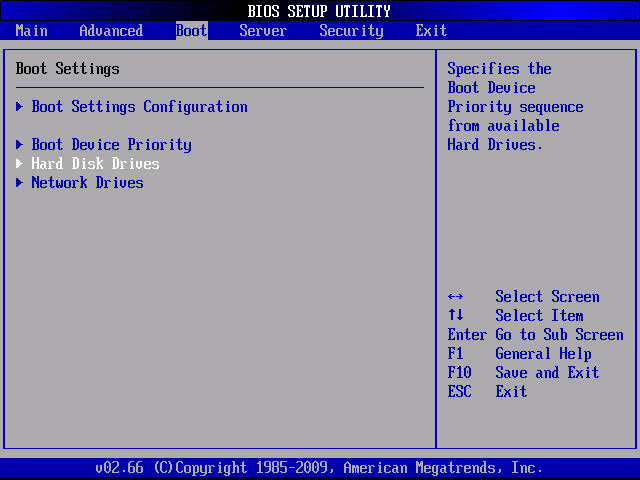Screen dimensions: 640x480
Task: Switch to the Exit tab
Action: [x=431, y=31]
